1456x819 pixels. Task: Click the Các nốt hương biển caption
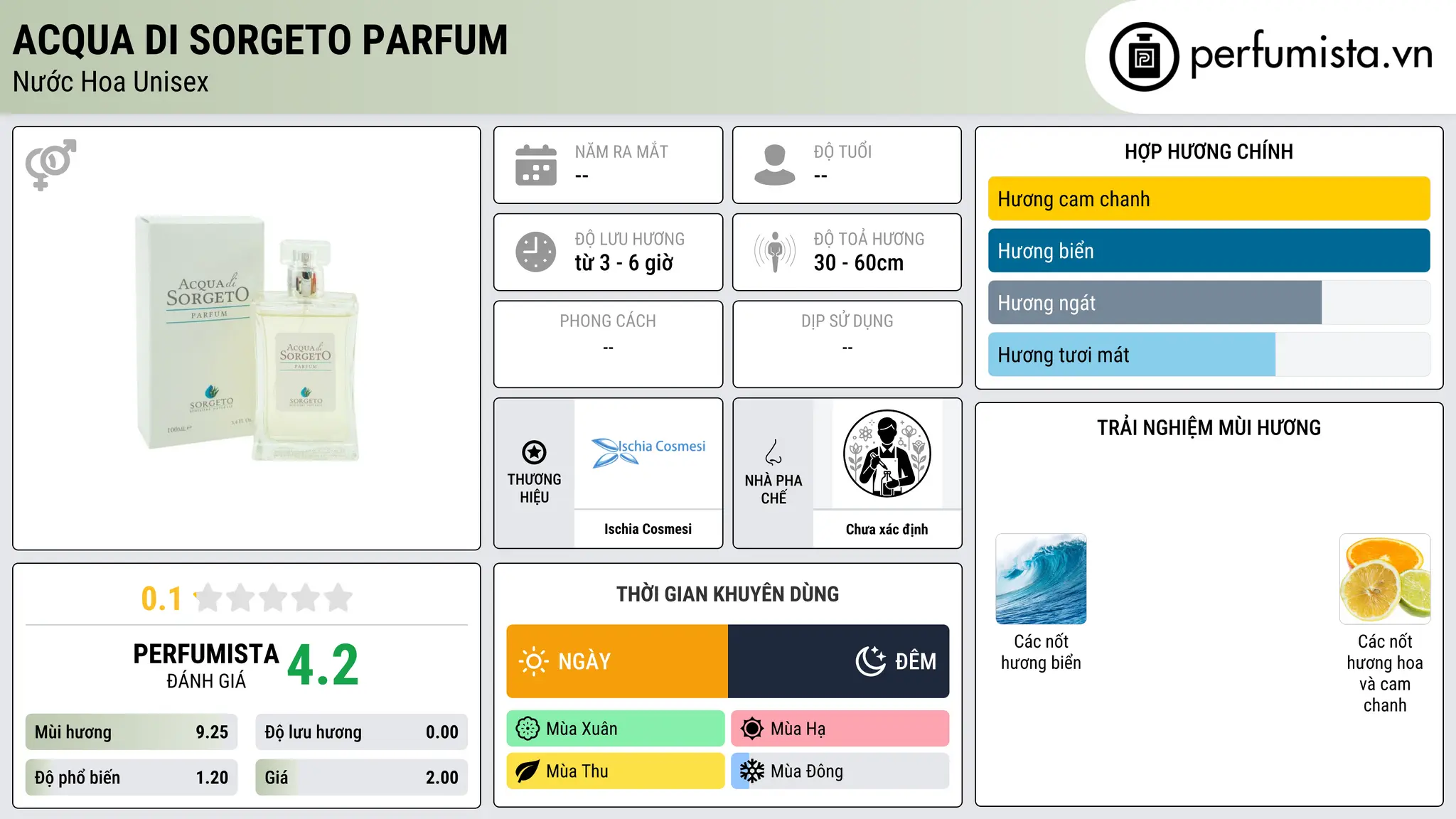(x=1041, y=652)
